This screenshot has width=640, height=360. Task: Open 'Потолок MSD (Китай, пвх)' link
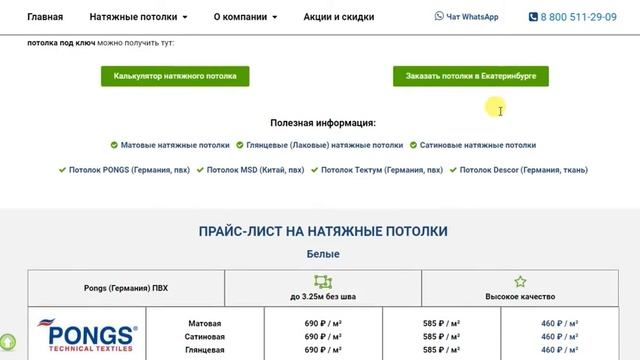pyautogui.click(x=256, y=170)
